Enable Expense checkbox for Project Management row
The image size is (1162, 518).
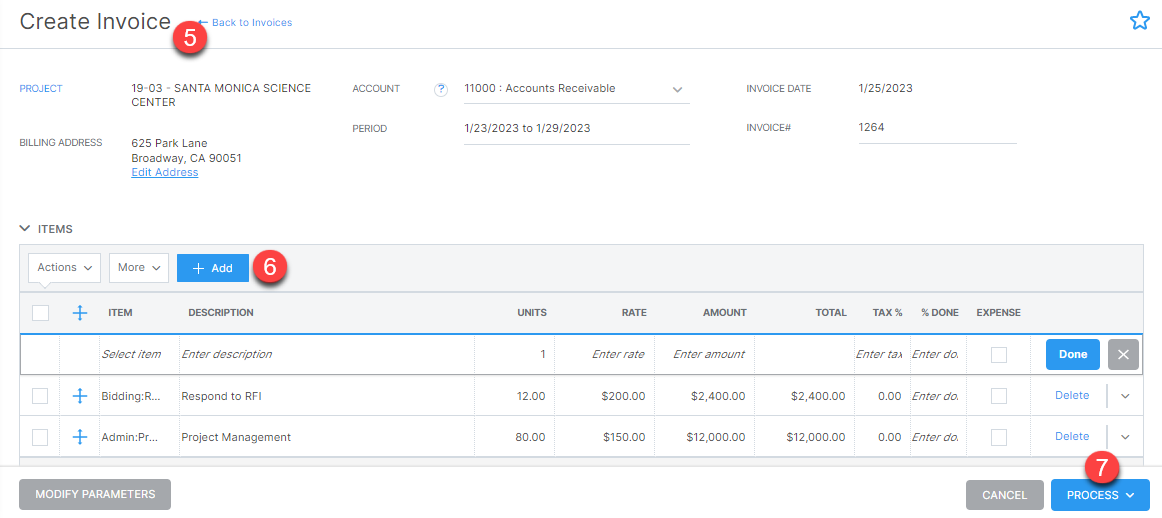(x=998, y=437)
